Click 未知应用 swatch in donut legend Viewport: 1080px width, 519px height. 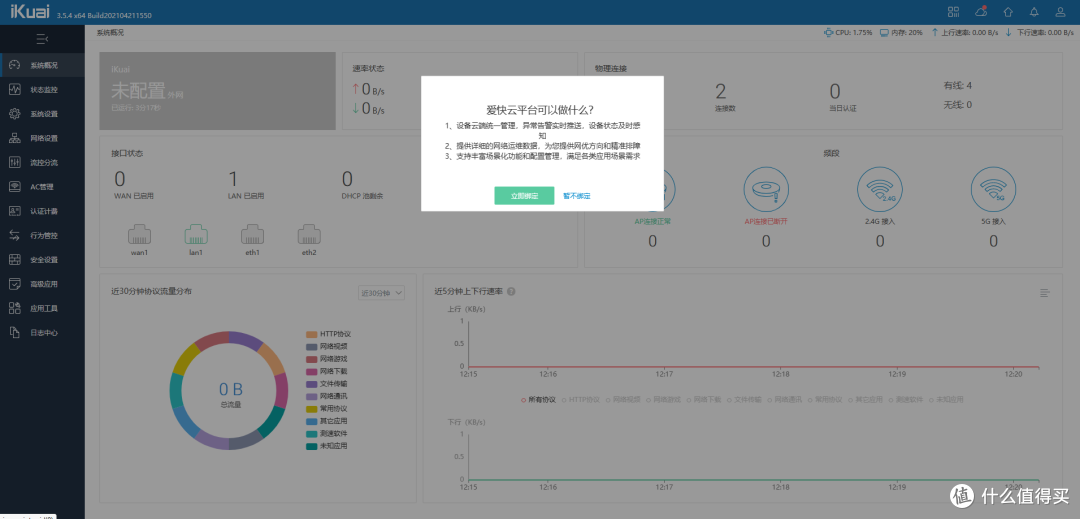[311, 446]
